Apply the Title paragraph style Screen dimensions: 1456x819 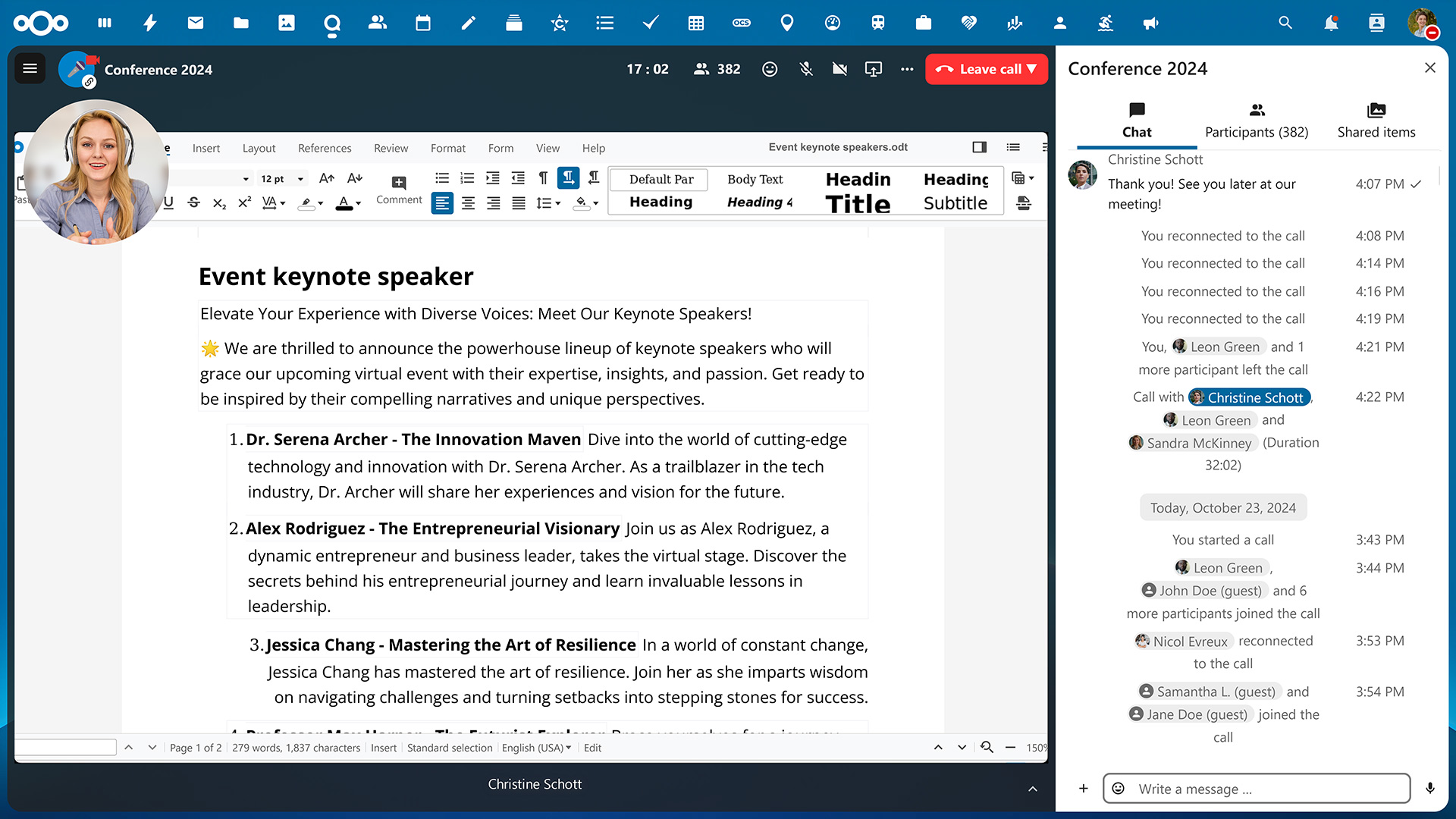pos(858,203)
